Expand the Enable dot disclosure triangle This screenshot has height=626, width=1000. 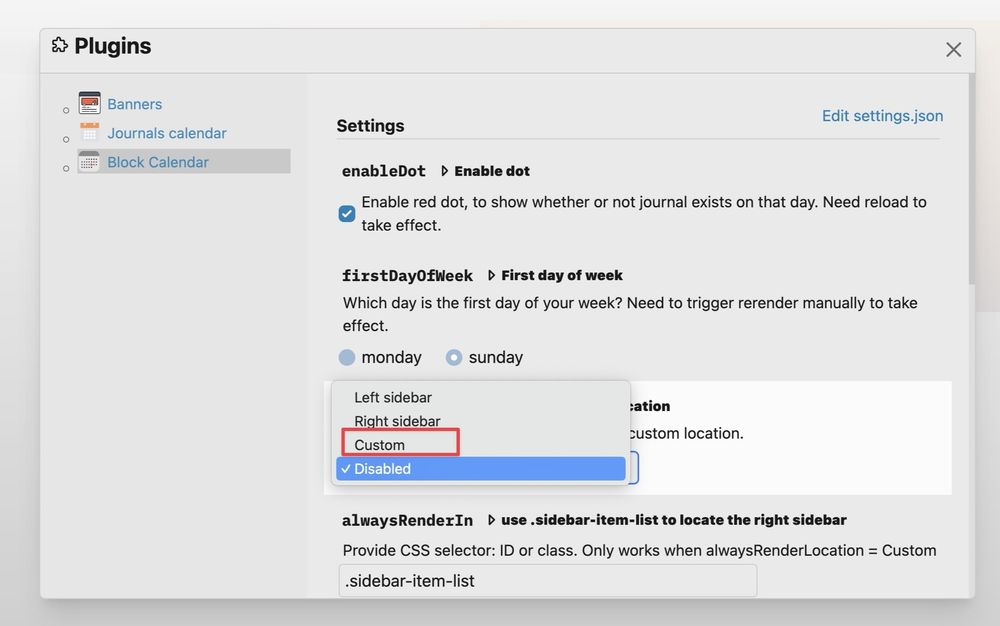[445, 171]
